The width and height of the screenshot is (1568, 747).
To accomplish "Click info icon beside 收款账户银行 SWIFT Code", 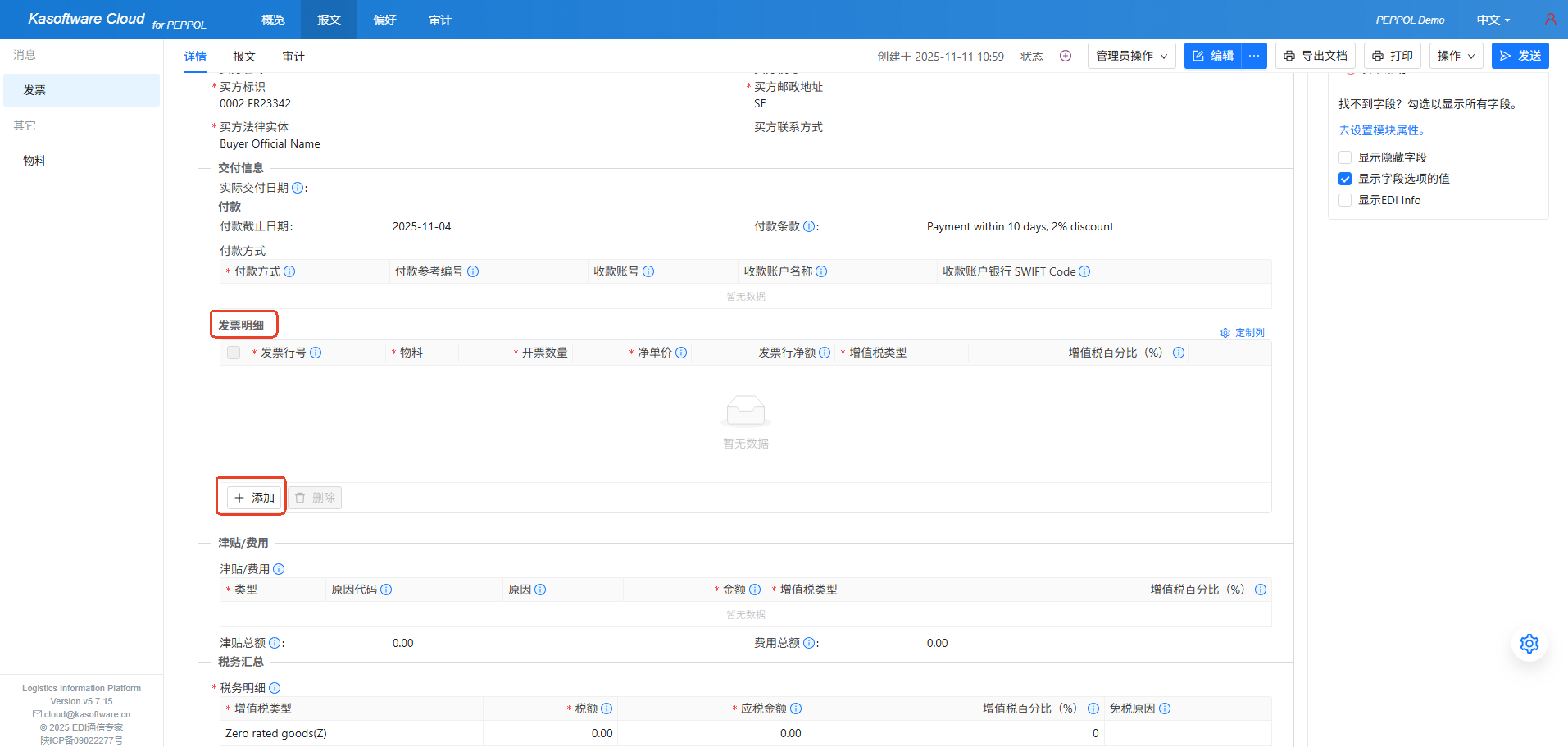I will coord(1084,271).
